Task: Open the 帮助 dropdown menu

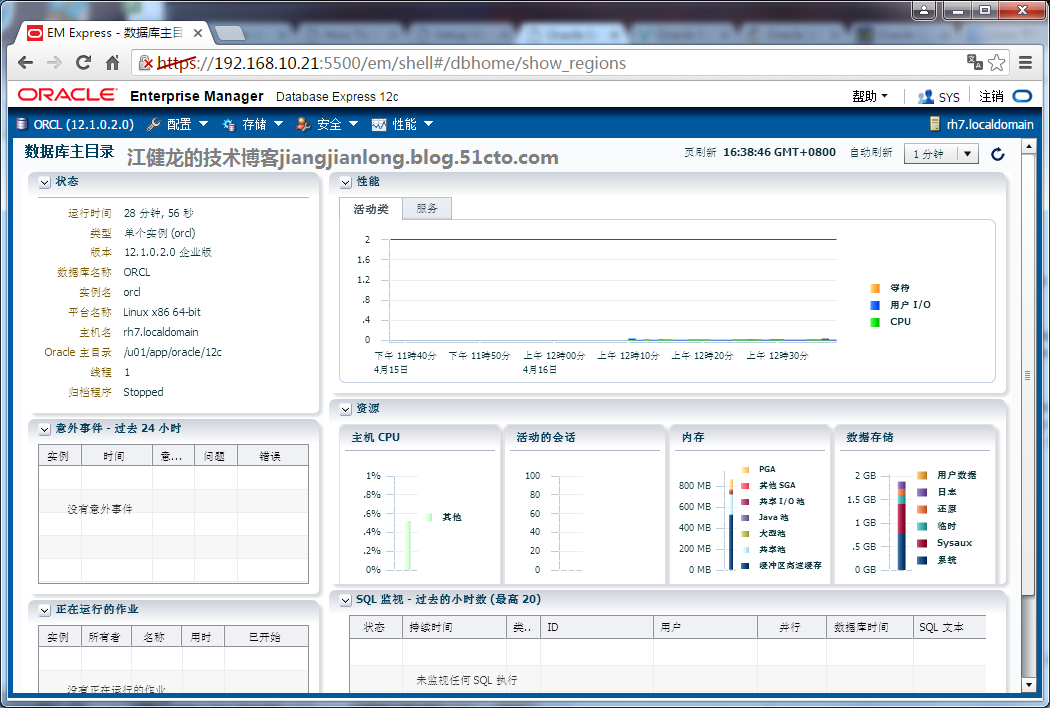Action: [x=870, y=96]
